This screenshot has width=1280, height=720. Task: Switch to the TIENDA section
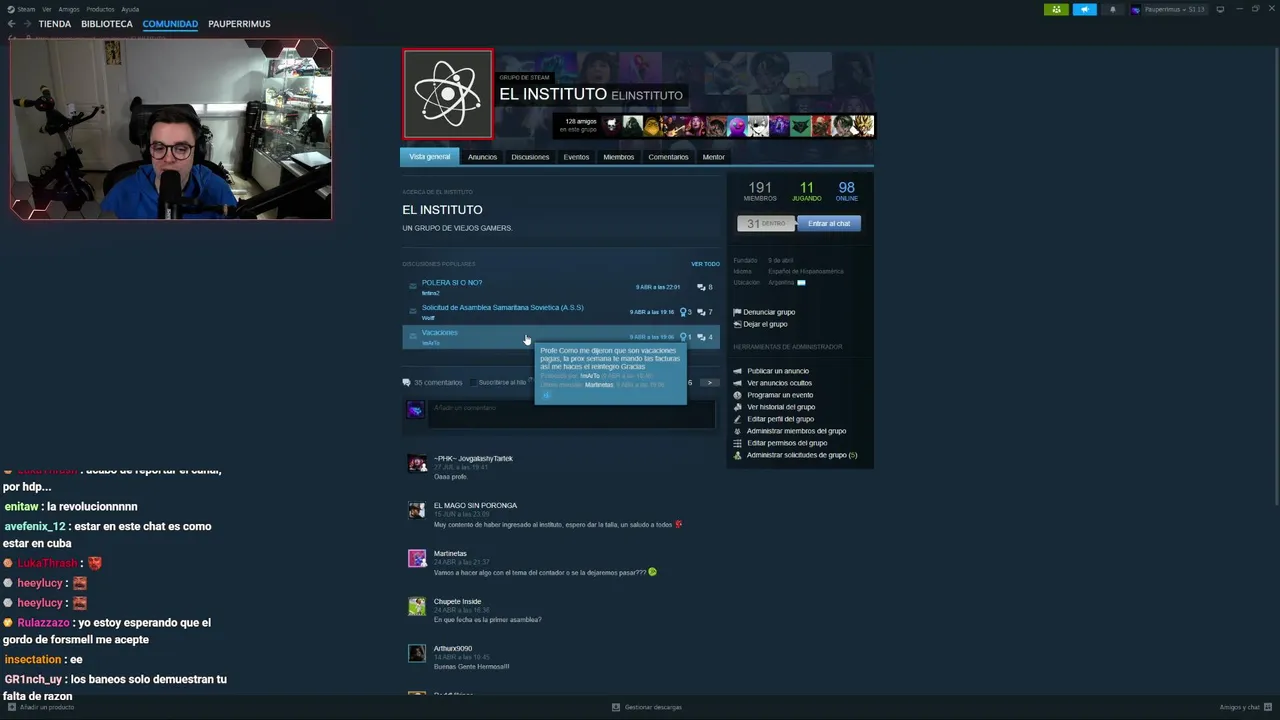(x=55, y=24)
